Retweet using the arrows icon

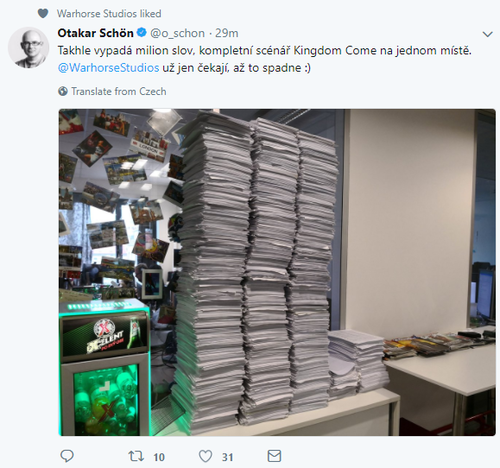[136, 456]
